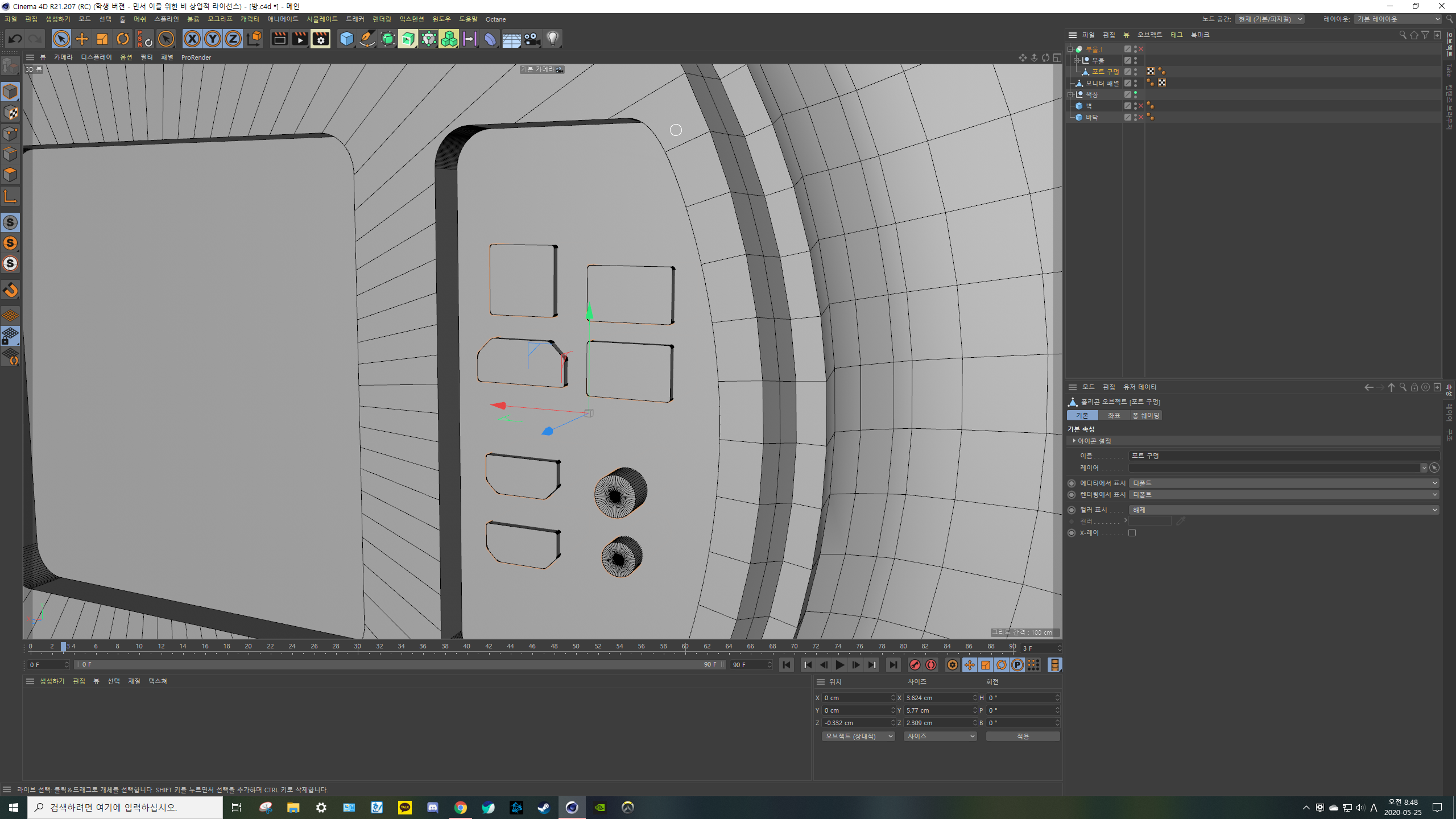Add a Floor environment object
The width and height of the screenshot is (1456, 819).
[511, 39]
